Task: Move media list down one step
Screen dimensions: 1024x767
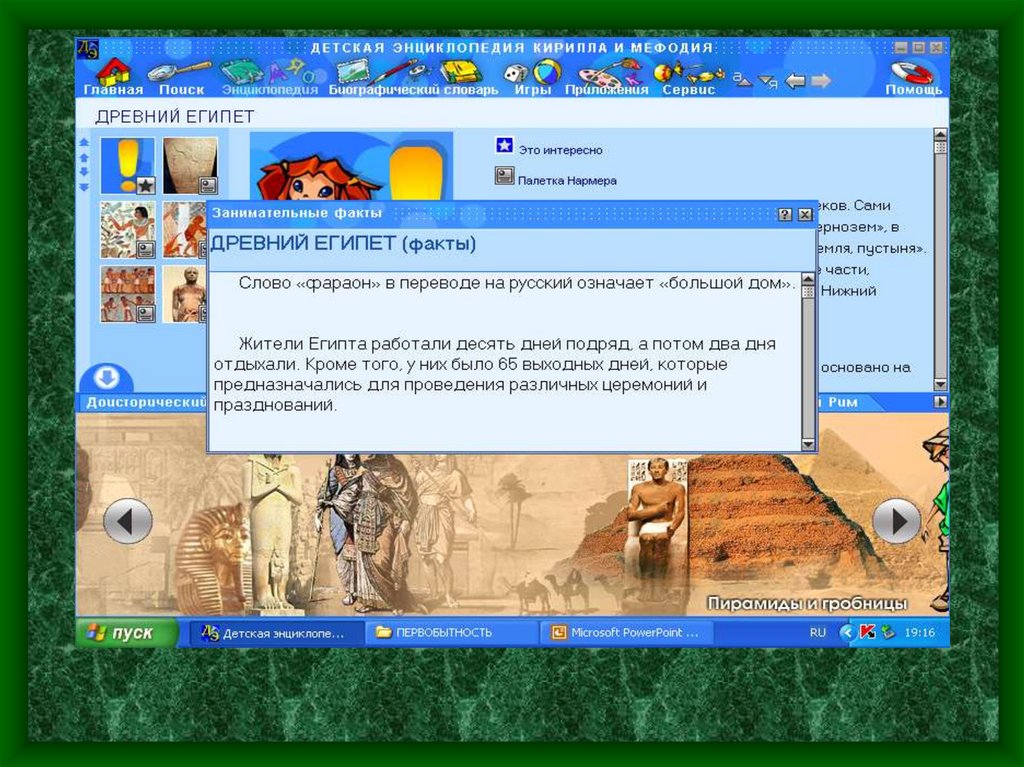Action: (x=84, y=172)
